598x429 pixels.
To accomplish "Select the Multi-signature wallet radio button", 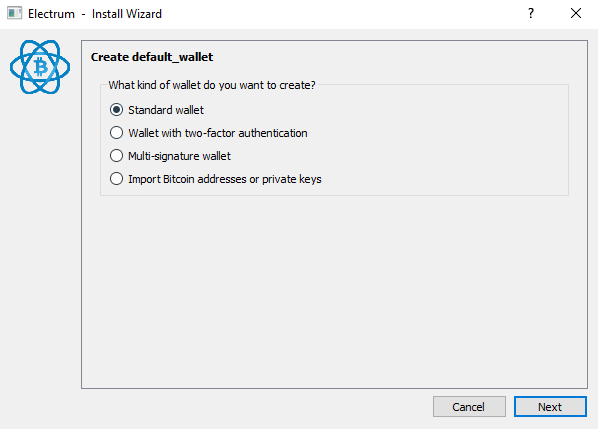I will [x=116, y=156].
